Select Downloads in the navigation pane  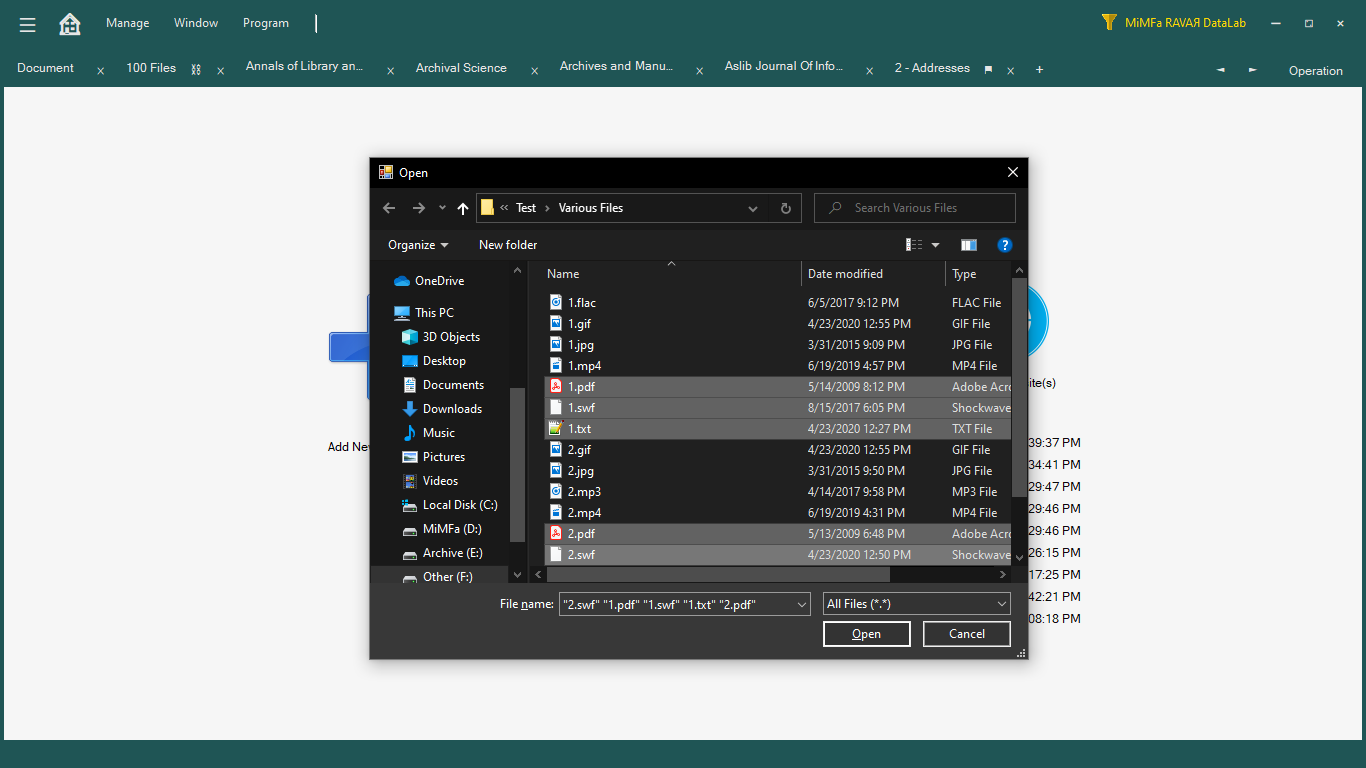[x=452, y=409]
